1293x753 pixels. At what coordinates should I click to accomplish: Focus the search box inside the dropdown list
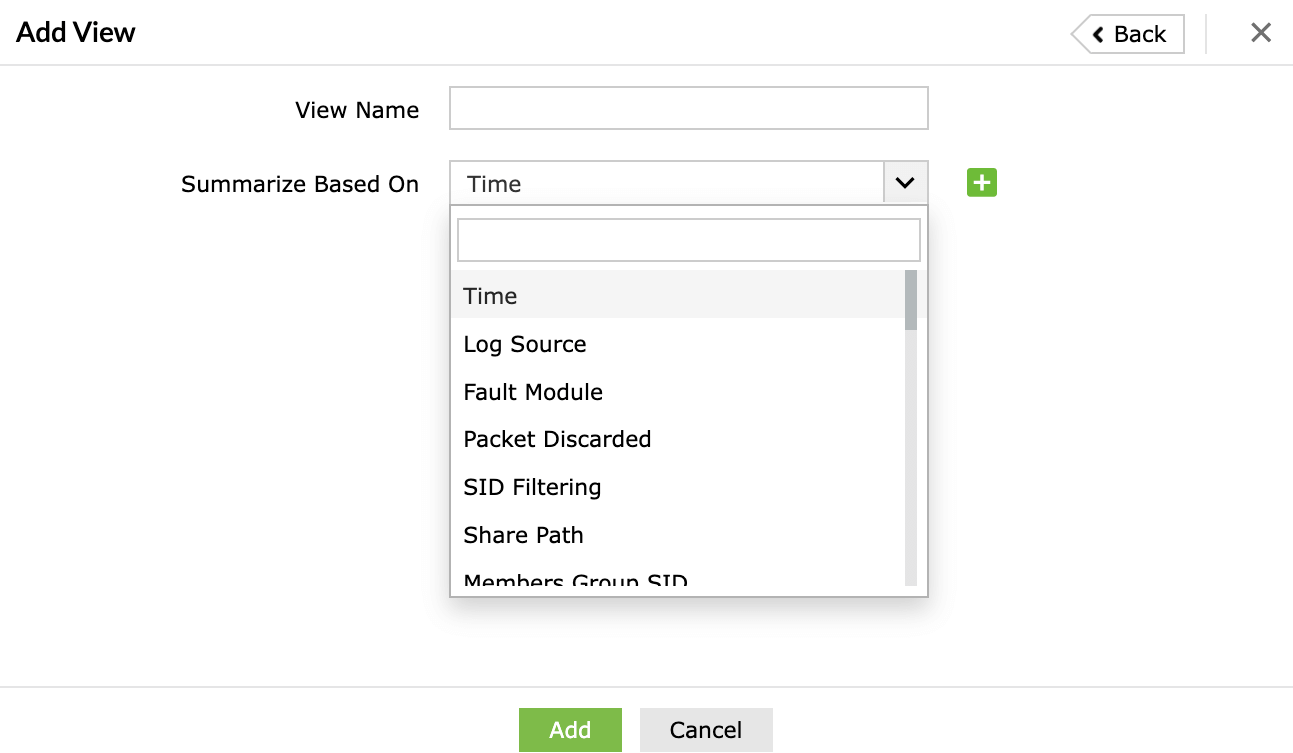point(688,240)
